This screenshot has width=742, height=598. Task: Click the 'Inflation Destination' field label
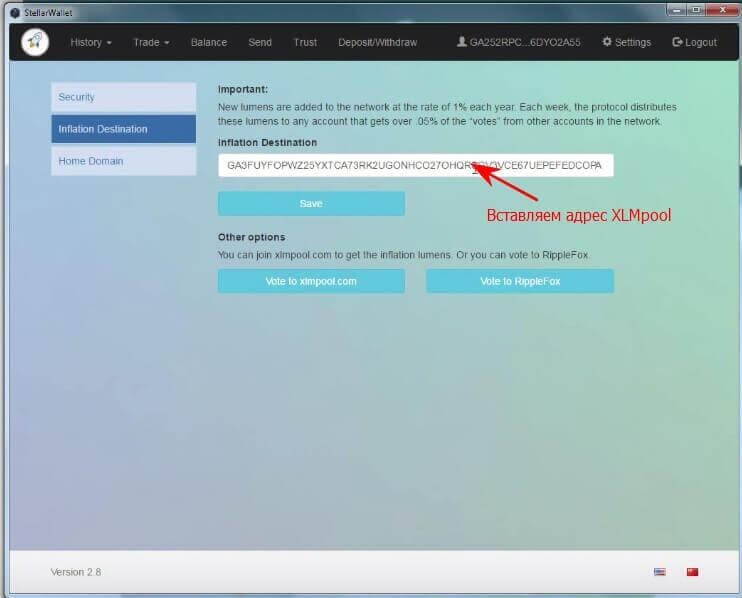tap(267, 142)
